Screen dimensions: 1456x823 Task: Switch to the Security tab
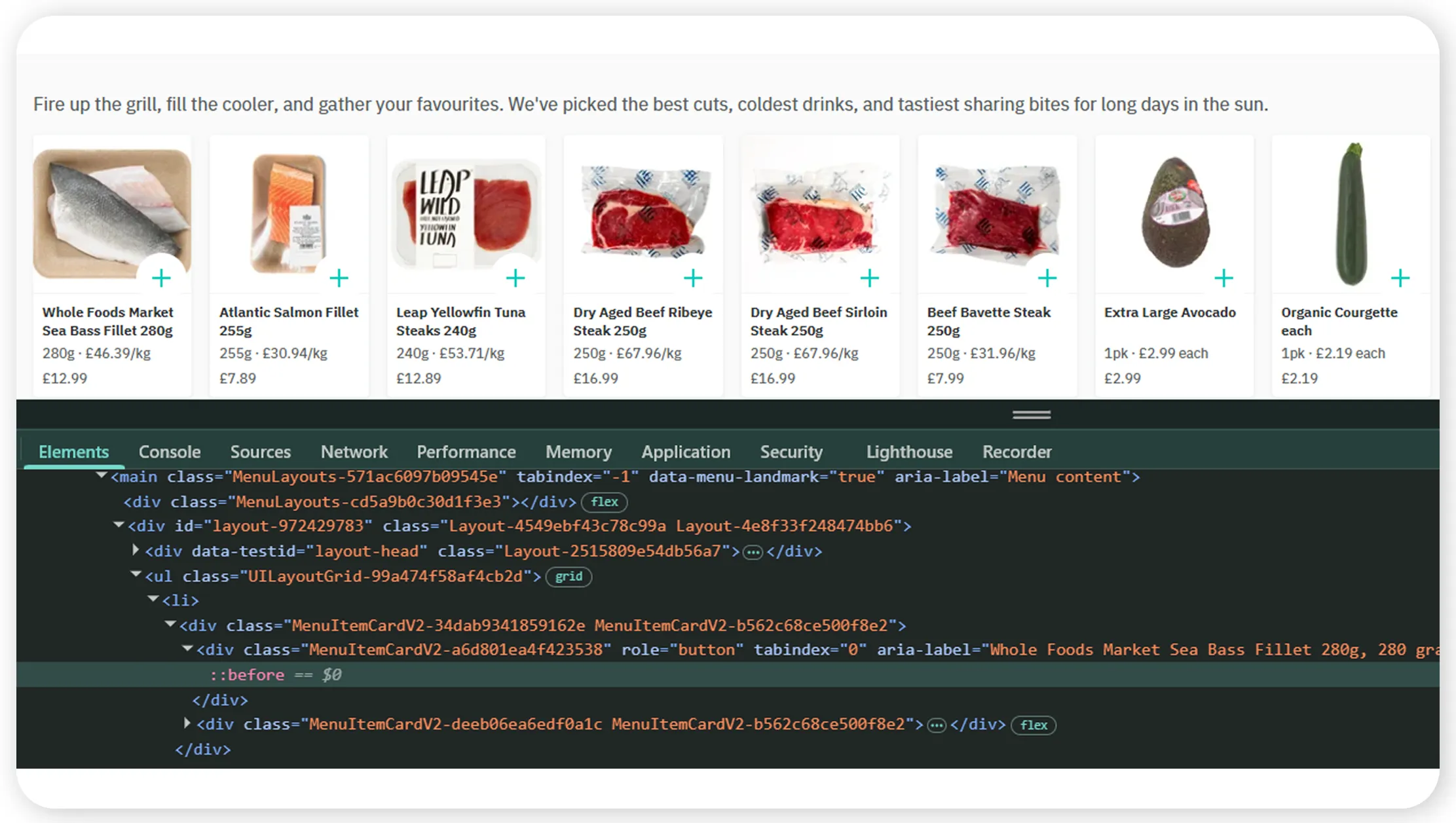click(x=791, y=452)
